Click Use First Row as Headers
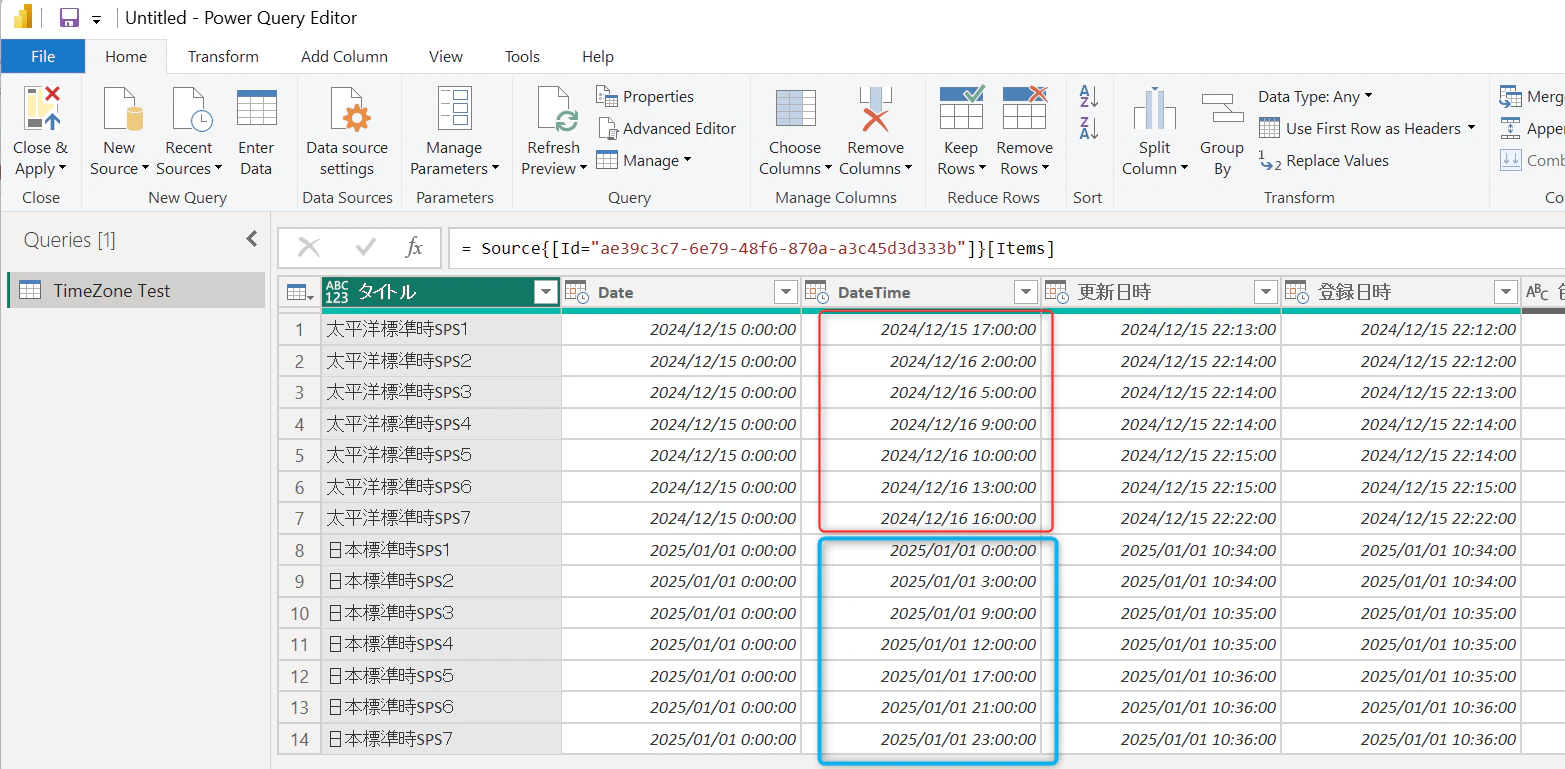The width and height of the screenshot is (1565, 769). pyautogui.click(x=1367, y=128)
